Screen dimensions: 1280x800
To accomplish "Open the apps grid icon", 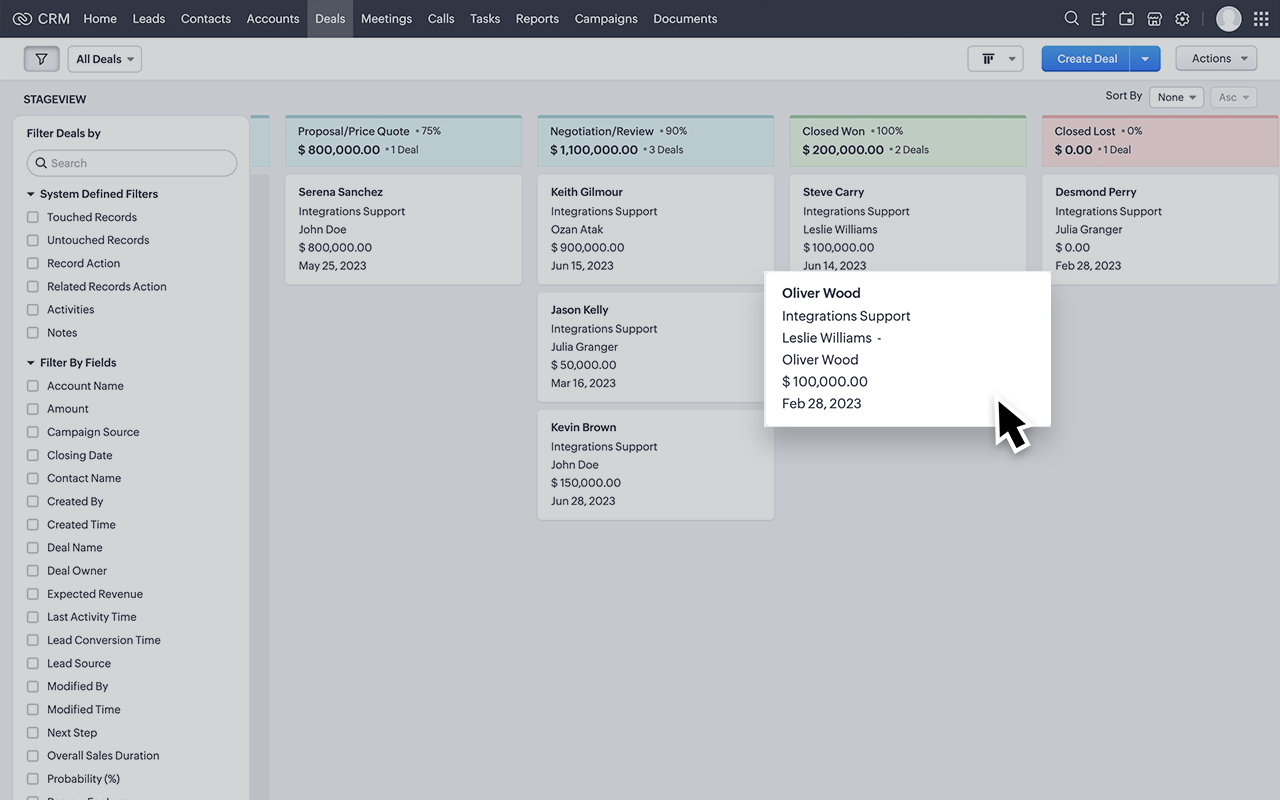I will 1260,18.
